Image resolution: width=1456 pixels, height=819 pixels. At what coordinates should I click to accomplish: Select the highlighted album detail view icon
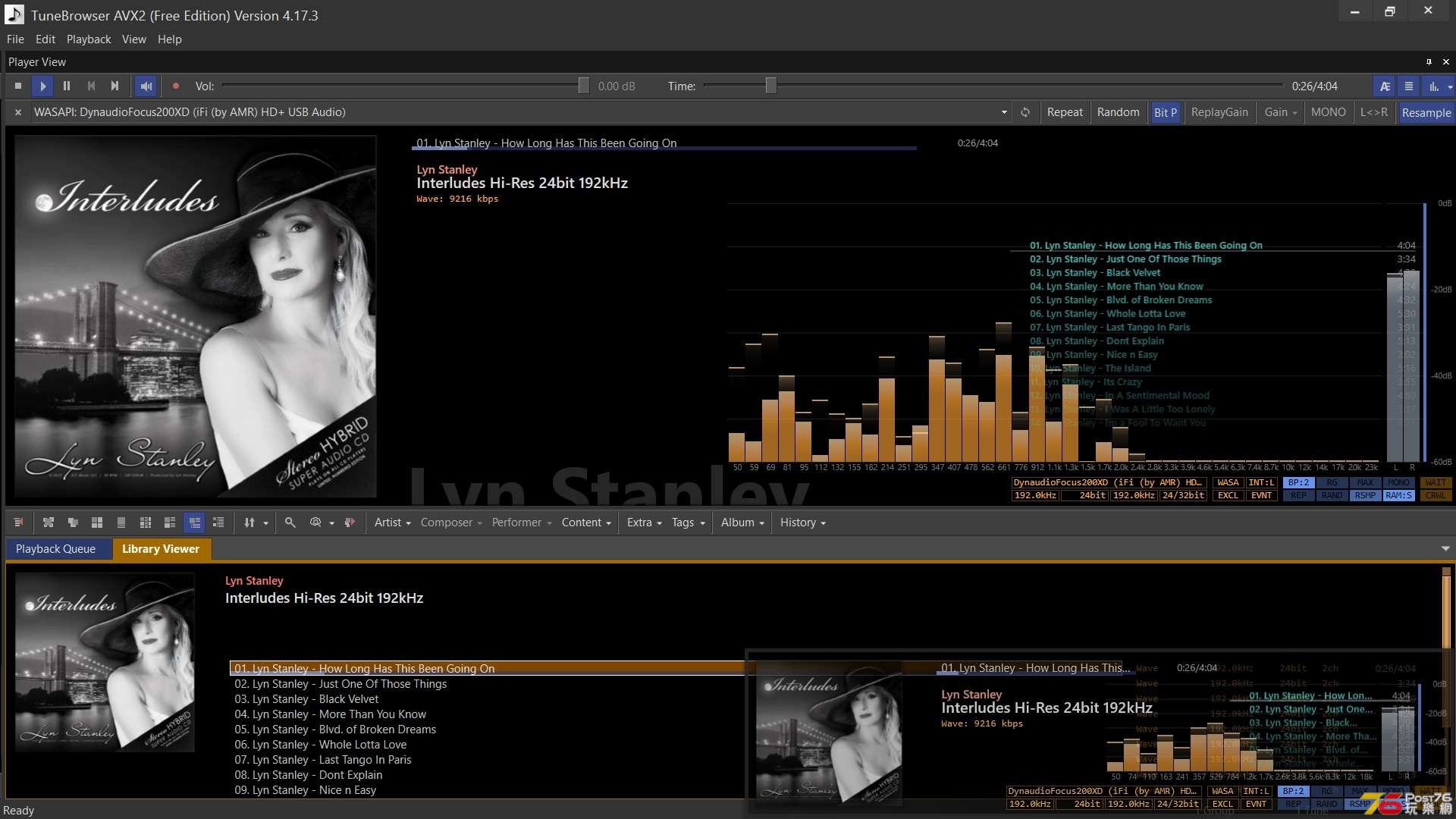click(x=194, y=522)
